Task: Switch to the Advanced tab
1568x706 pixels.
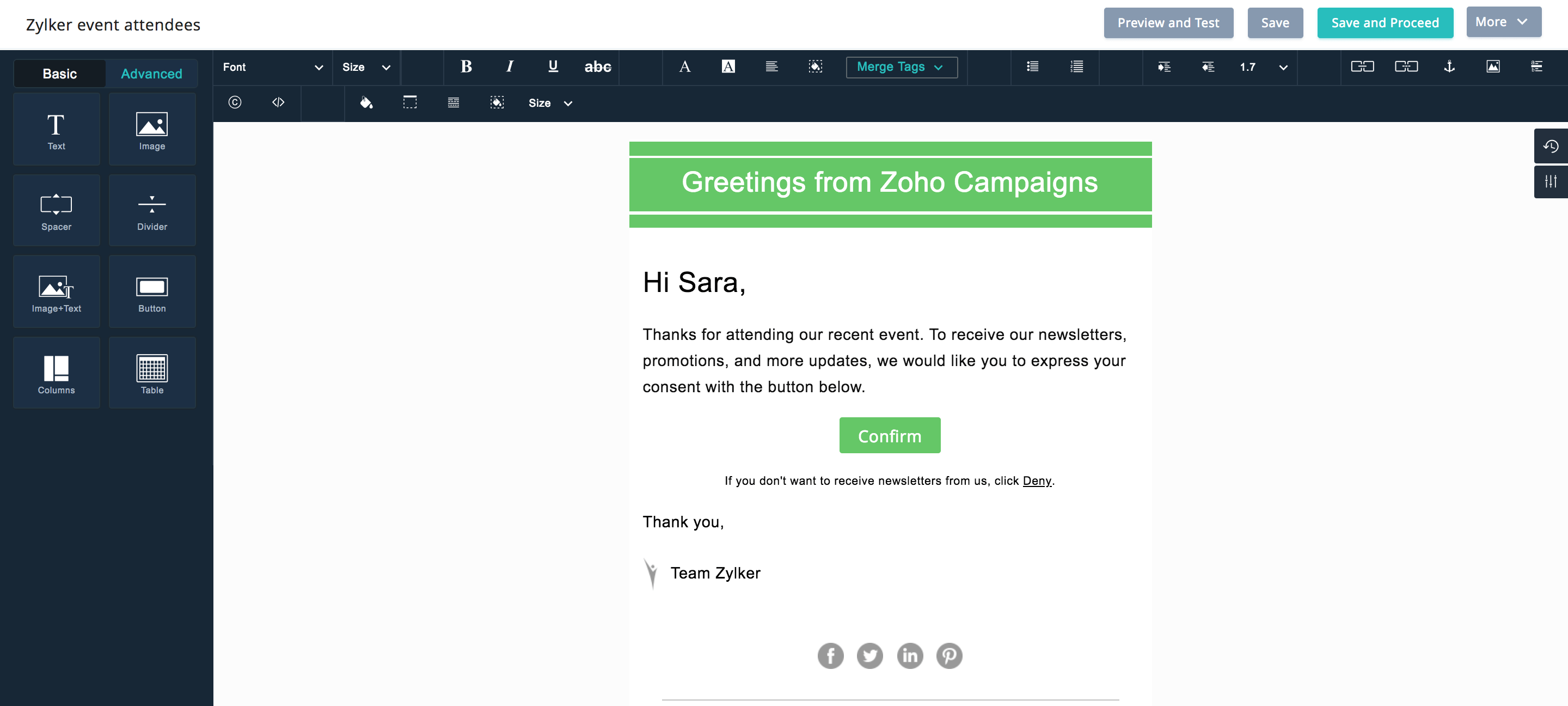Action: (x=151, y=74)
